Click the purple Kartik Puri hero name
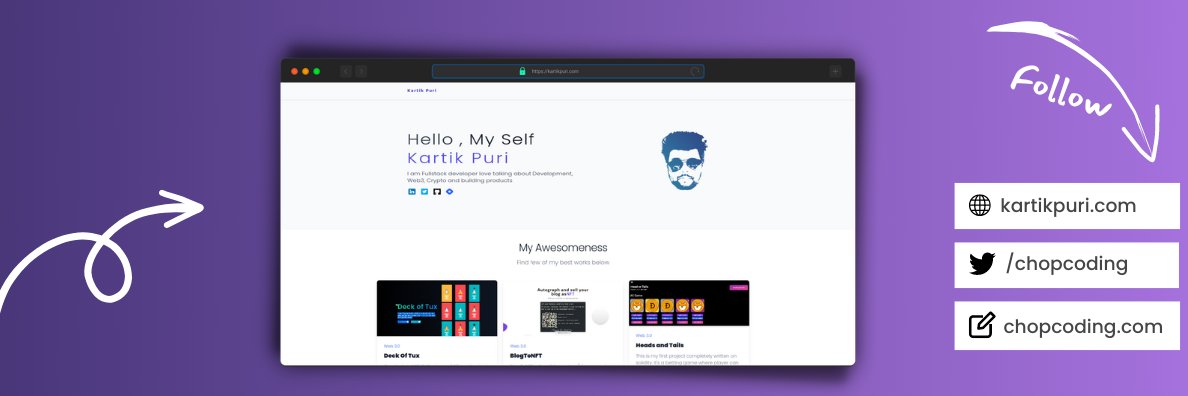 click(458, 158)
